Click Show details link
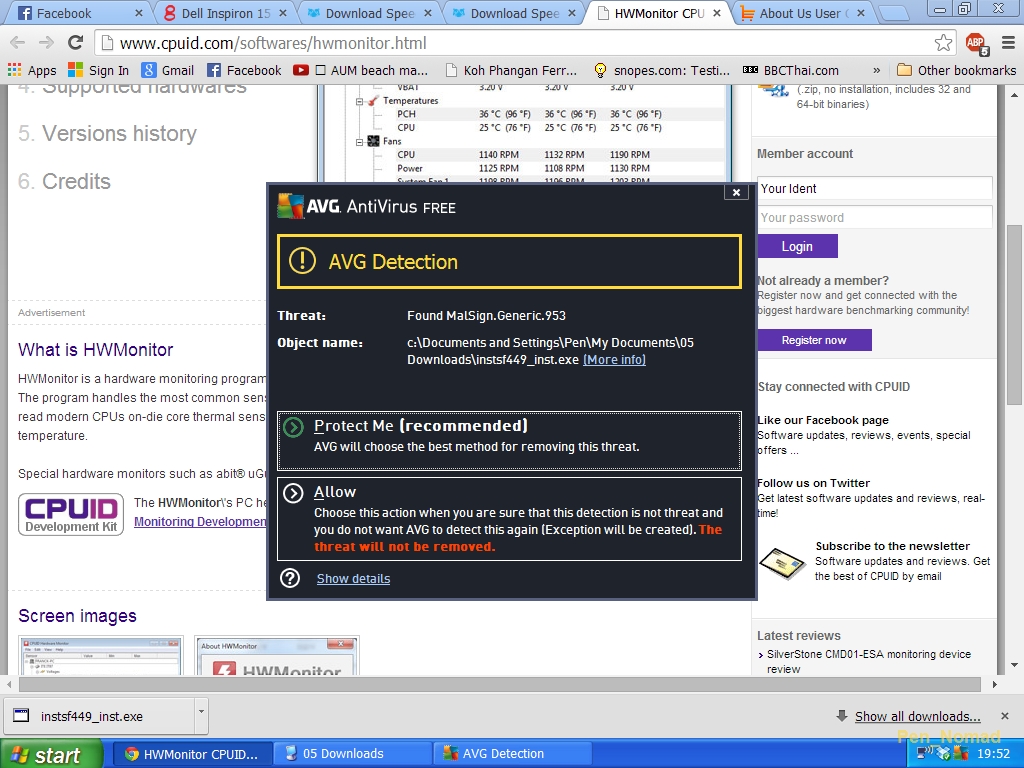 tap(353, 579)
